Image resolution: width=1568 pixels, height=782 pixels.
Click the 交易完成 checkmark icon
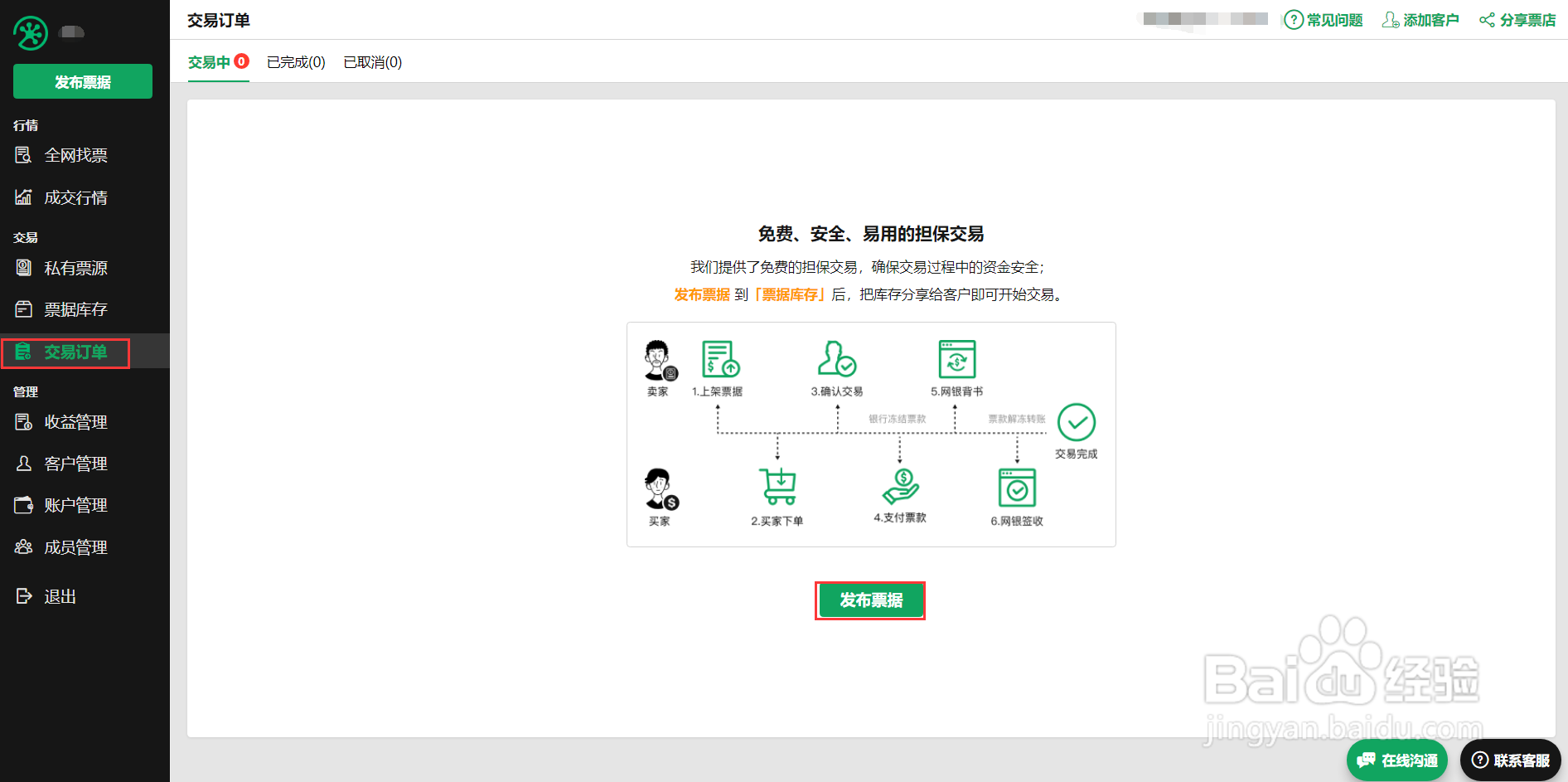1077,423
